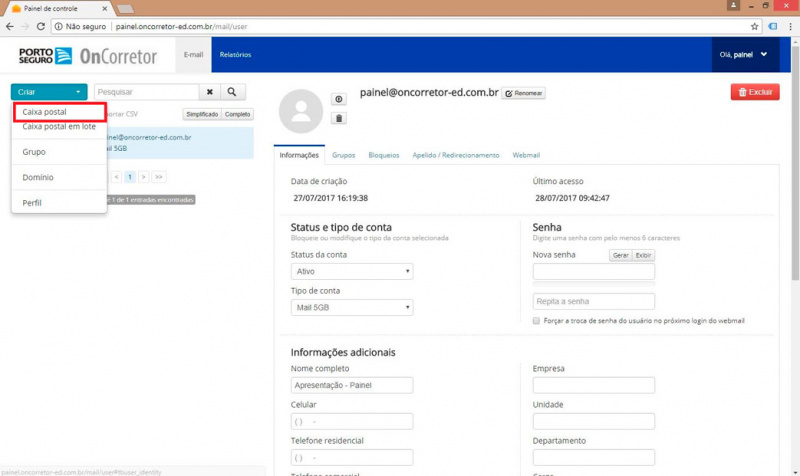The height and width of the screenshot is (476, 800).
Task: Close the Painel de controle browser tab
Action: (105, 9)
